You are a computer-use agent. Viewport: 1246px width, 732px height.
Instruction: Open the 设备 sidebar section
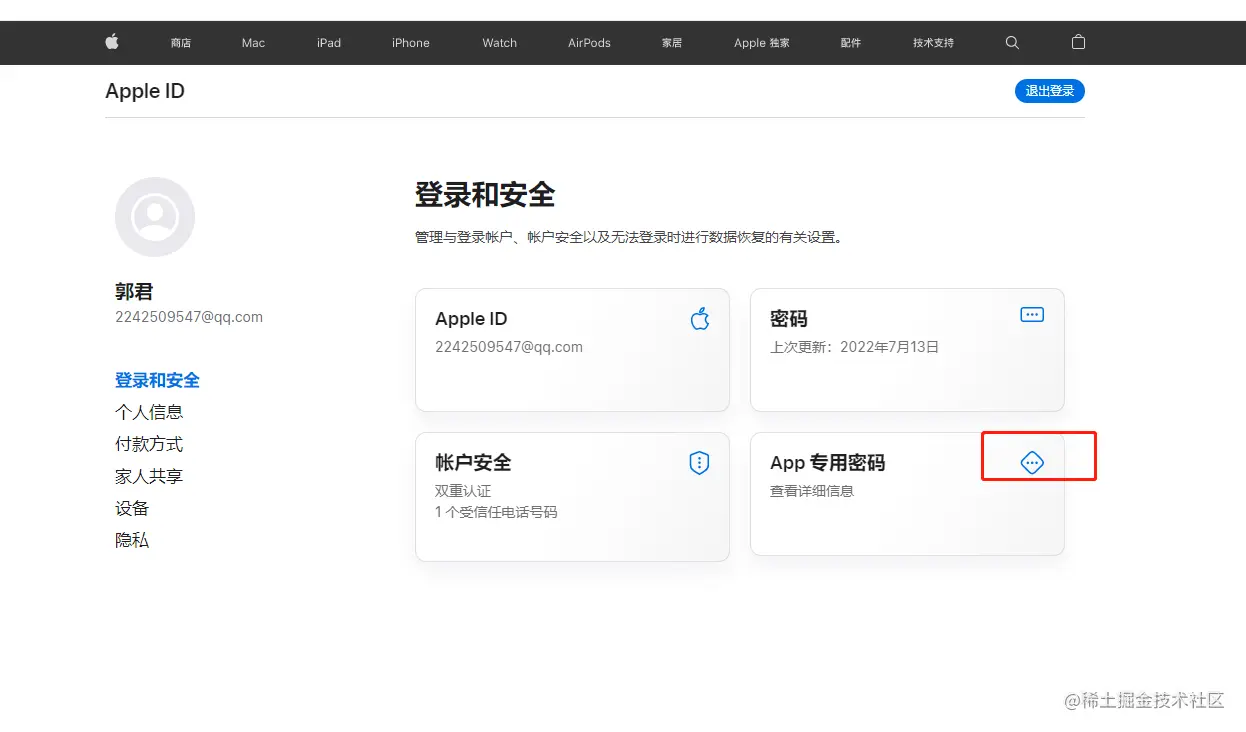(x=132, y=508)
